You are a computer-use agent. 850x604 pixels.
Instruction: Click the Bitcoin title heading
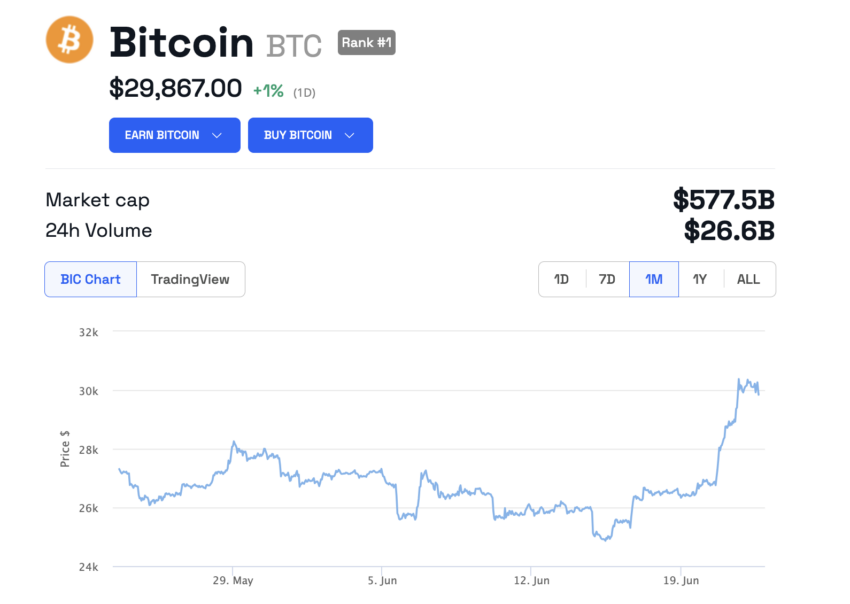click(181, 43)
